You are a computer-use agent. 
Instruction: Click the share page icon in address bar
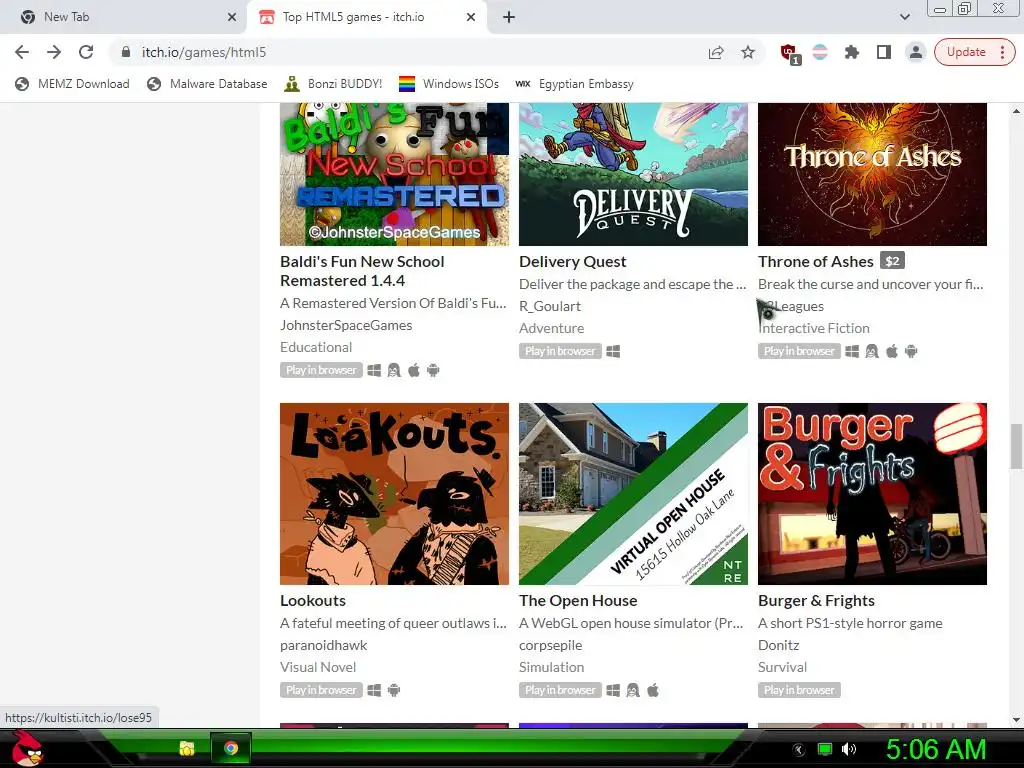click(716, 52)
